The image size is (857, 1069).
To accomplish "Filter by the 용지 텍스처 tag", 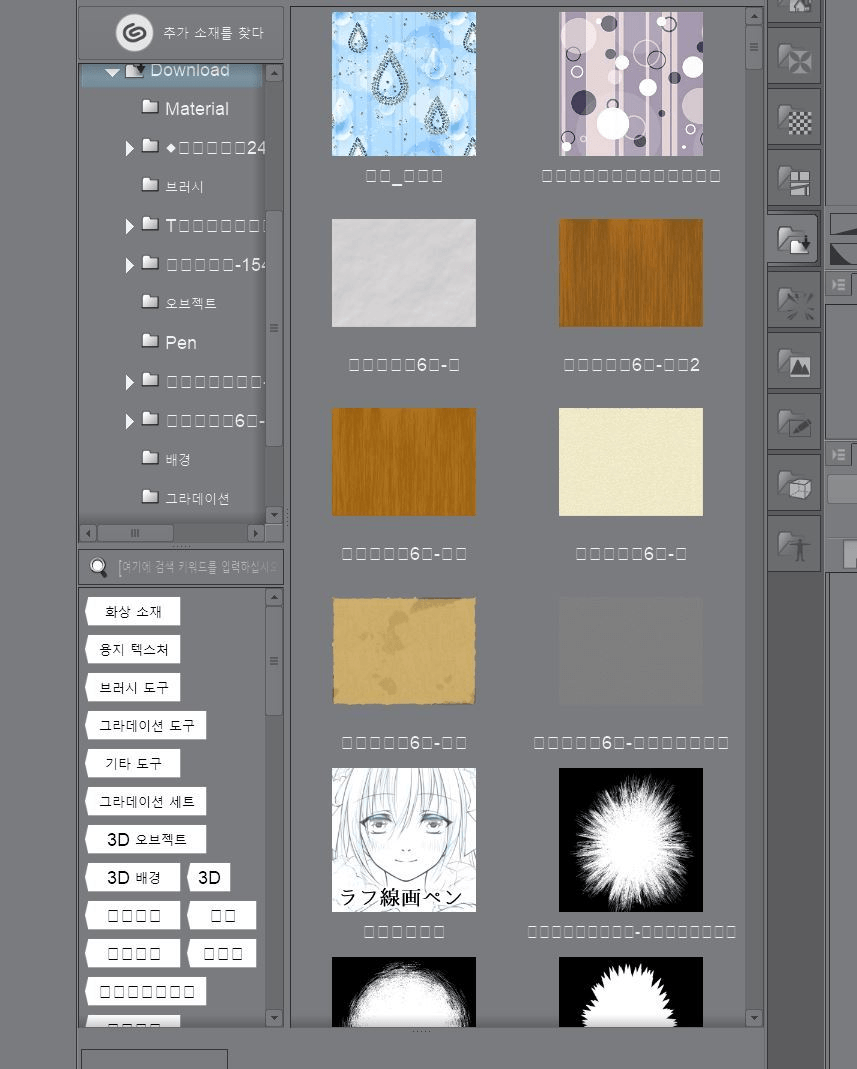I will point(133,650).
